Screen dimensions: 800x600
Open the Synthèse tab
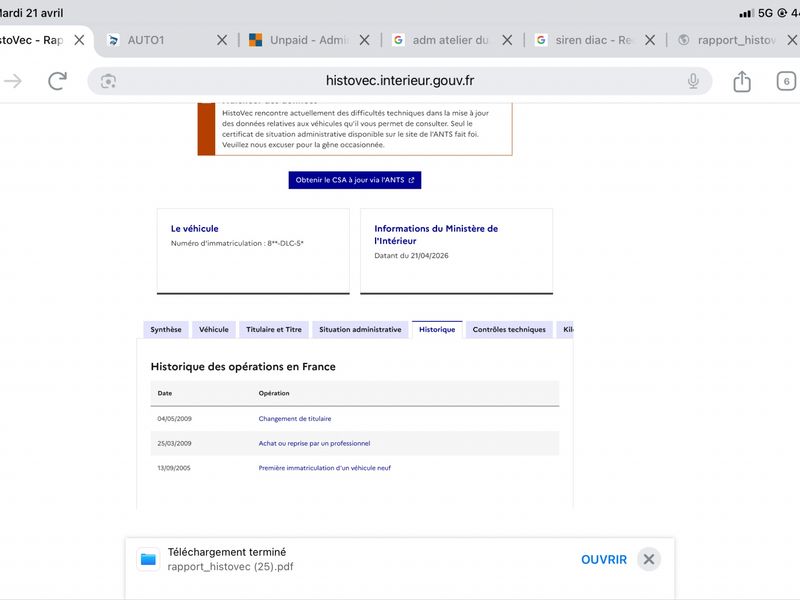(166, 330)
